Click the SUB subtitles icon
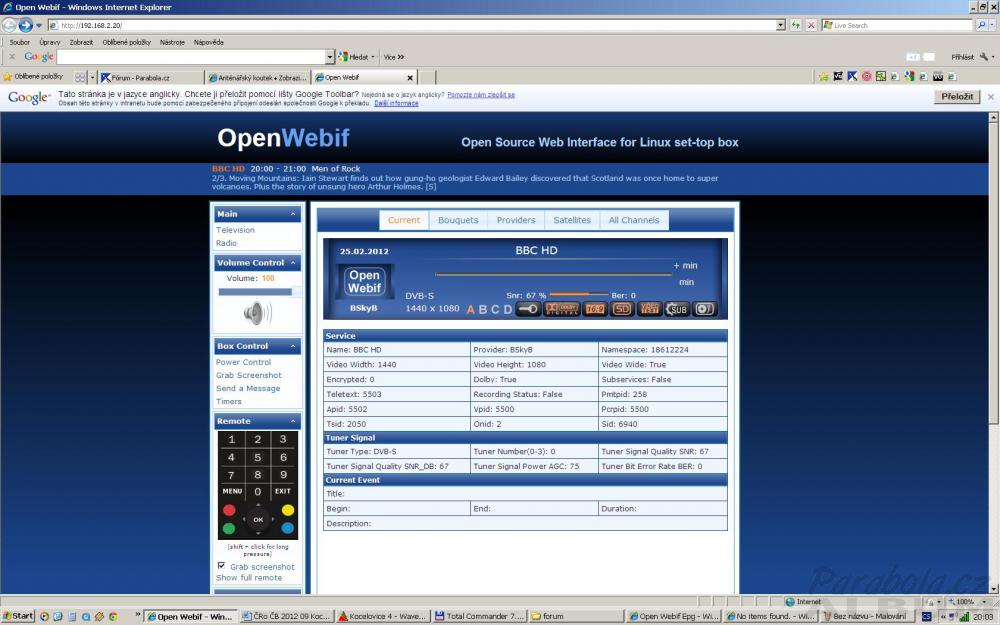The image size is (1000, 625). (x=677, y=309)
